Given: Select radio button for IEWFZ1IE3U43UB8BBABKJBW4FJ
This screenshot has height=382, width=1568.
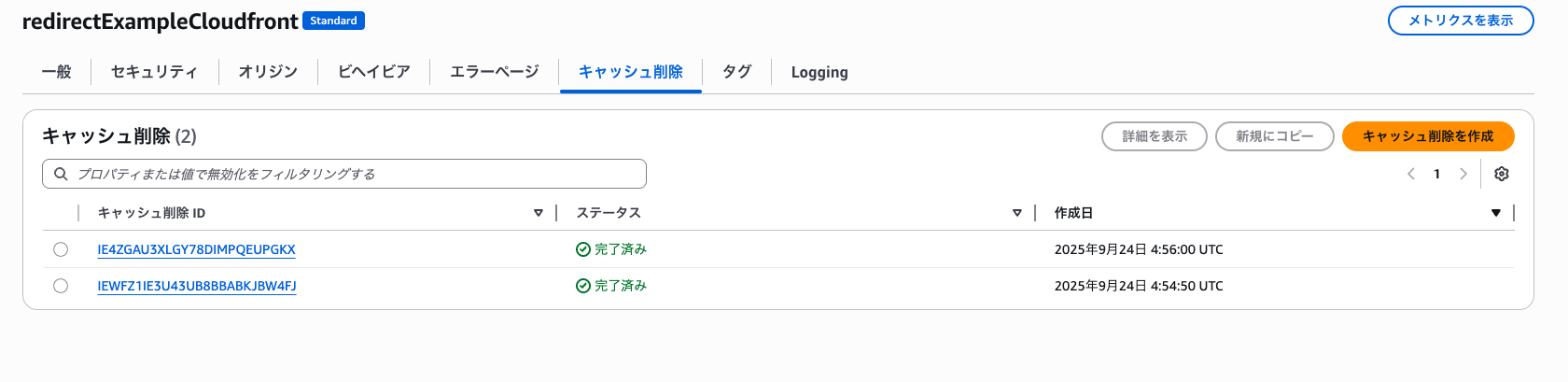Looking at the screenshot, I should pyautogui.click(x=61, y=286).
